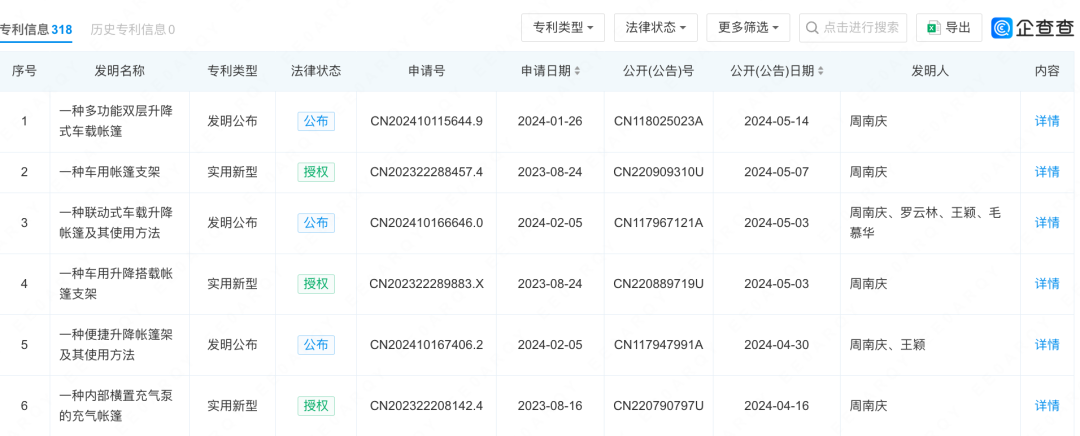
Task: Click publication number CN117947991A
Action: coord(658,344)
